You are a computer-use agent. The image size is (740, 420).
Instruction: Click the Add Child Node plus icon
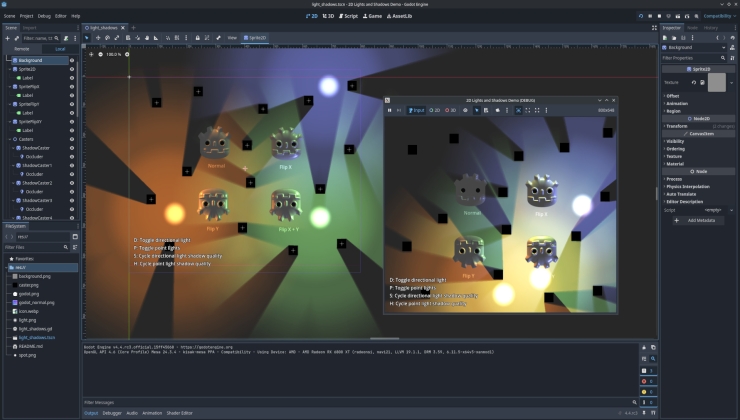[6, 38]
